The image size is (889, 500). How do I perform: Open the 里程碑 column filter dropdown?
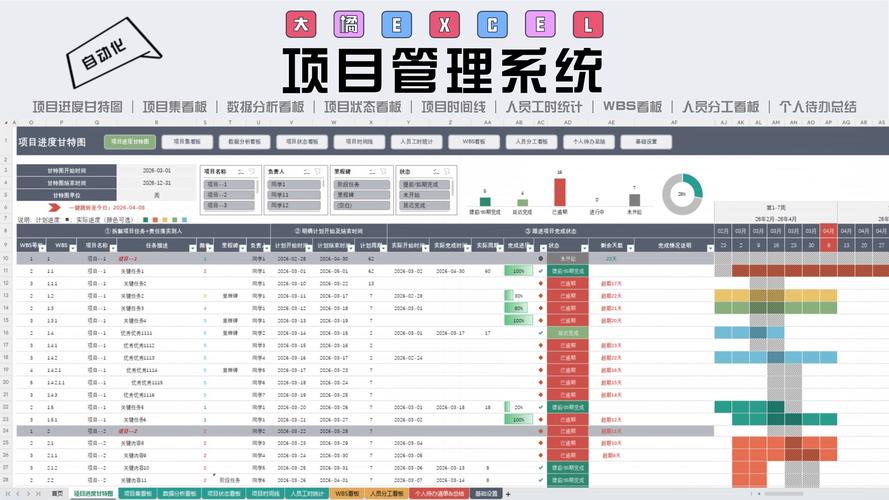click(x=243, y=248)
